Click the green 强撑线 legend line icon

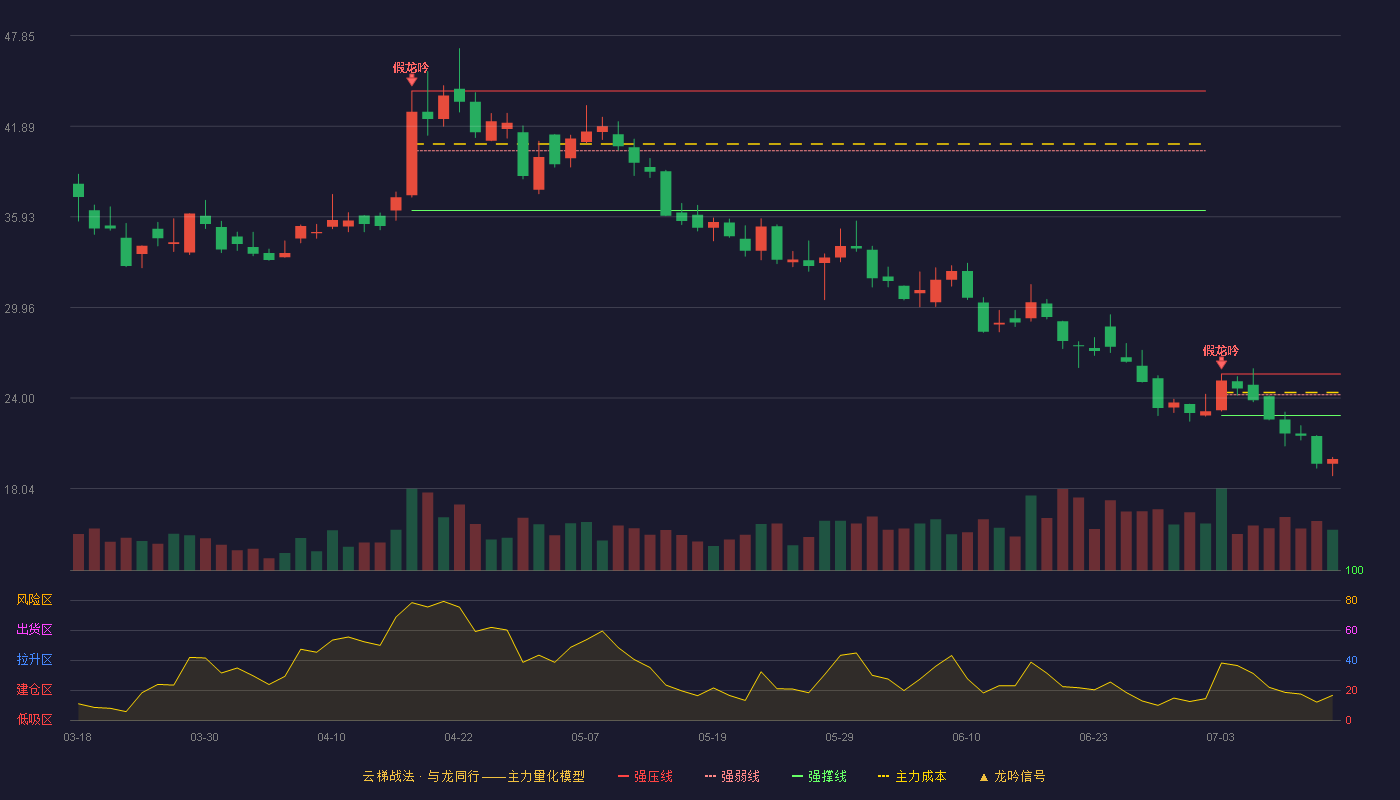[x=797, y=776]
